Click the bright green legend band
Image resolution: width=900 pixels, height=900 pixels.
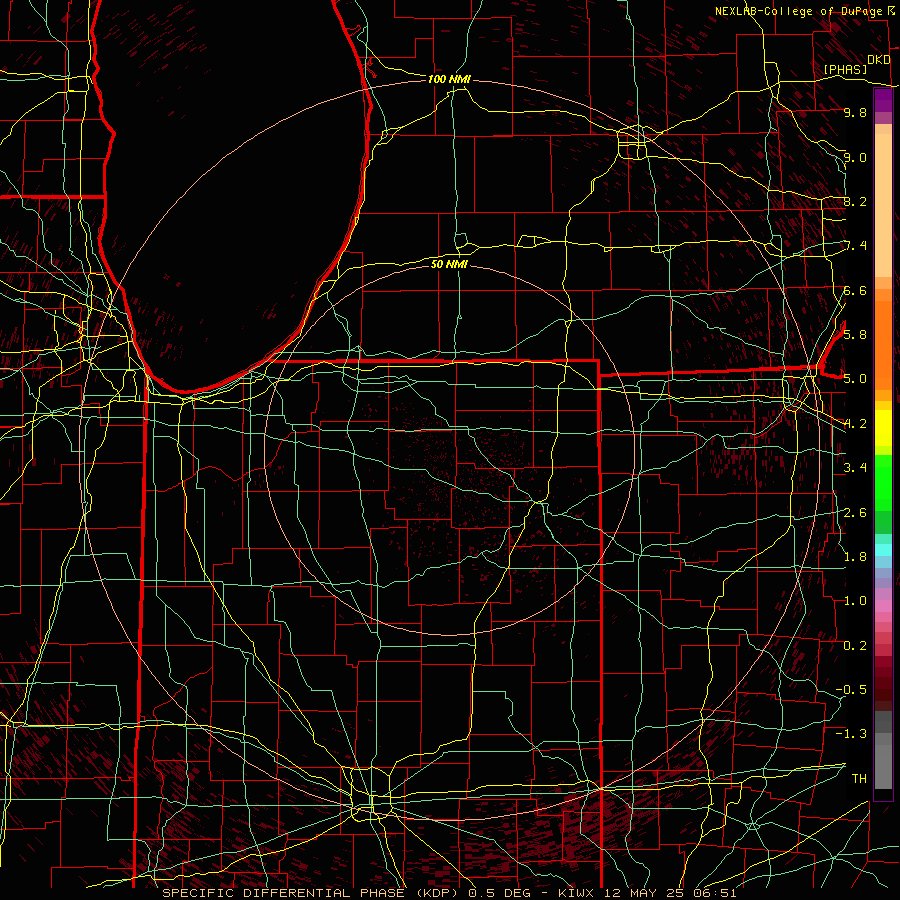[x=883, y=483]
